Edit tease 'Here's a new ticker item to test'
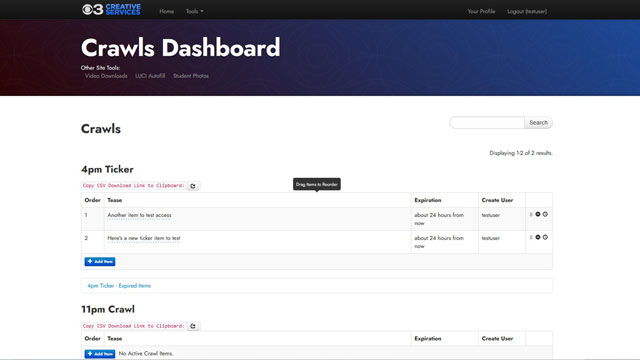 point(144,238)
